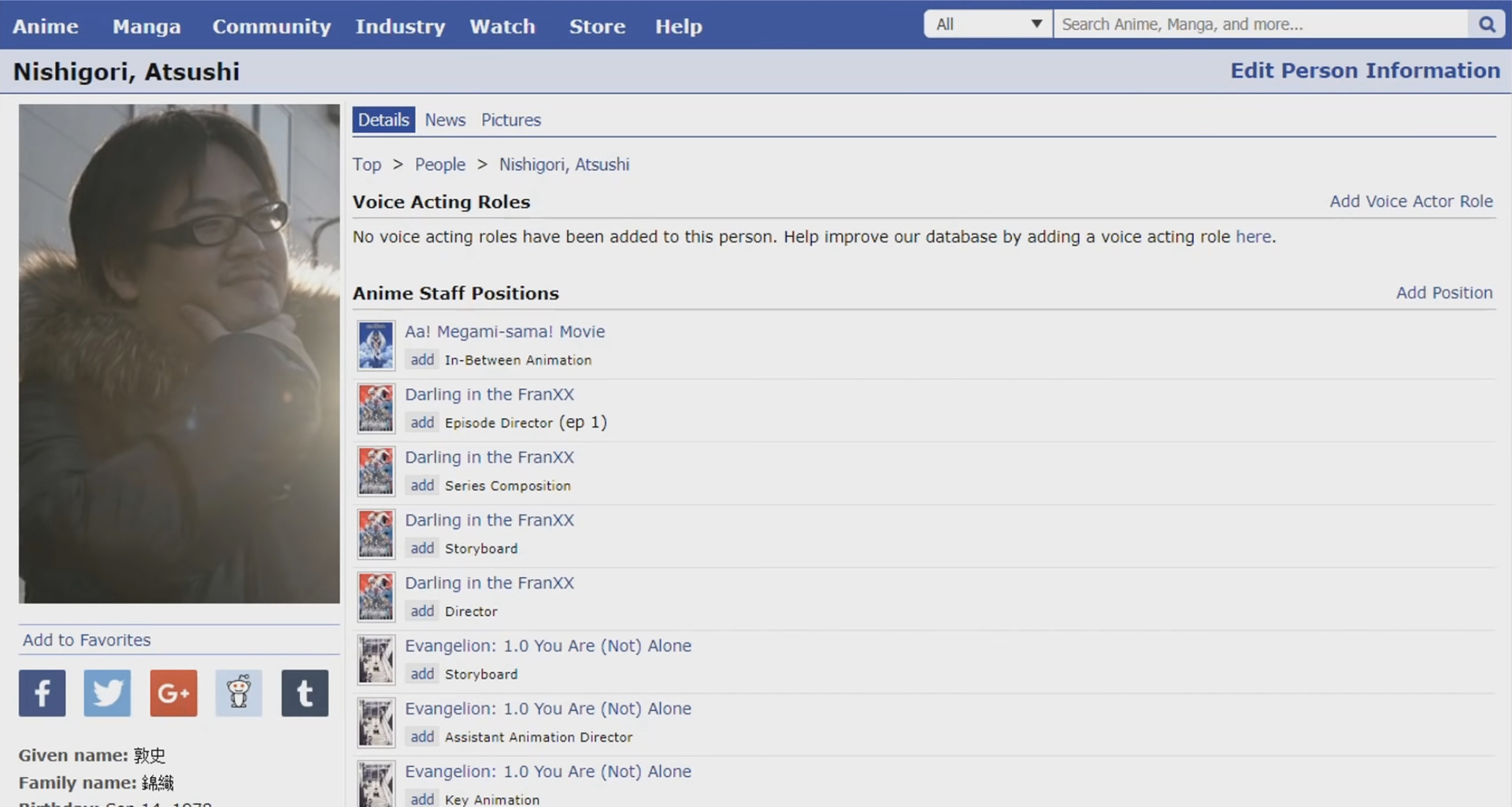Click add button beside In-Between Animation
Screen dimensions: 1512x807
[422, 360]
